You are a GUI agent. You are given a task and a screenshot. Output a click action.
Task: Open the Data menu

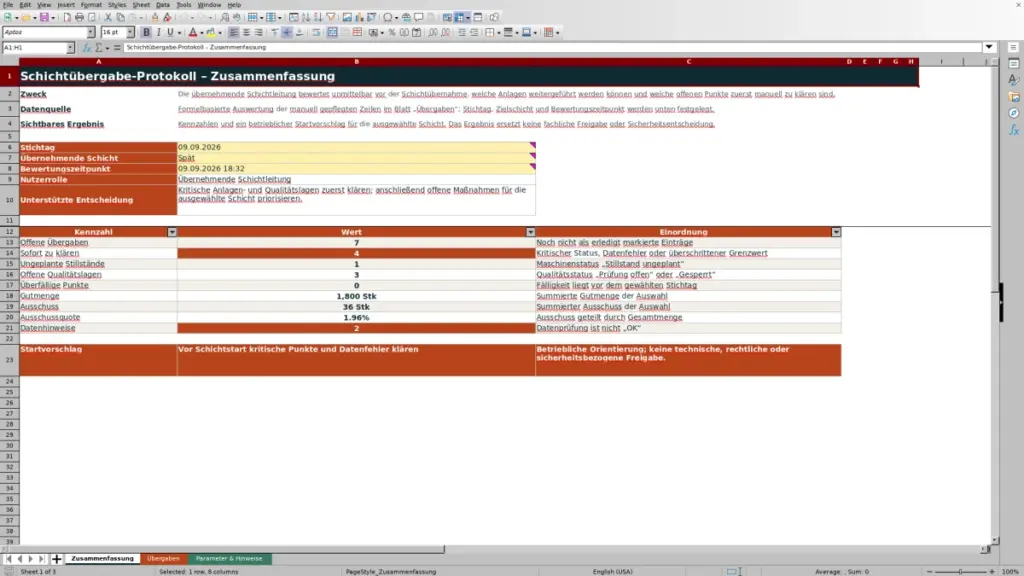163,5
